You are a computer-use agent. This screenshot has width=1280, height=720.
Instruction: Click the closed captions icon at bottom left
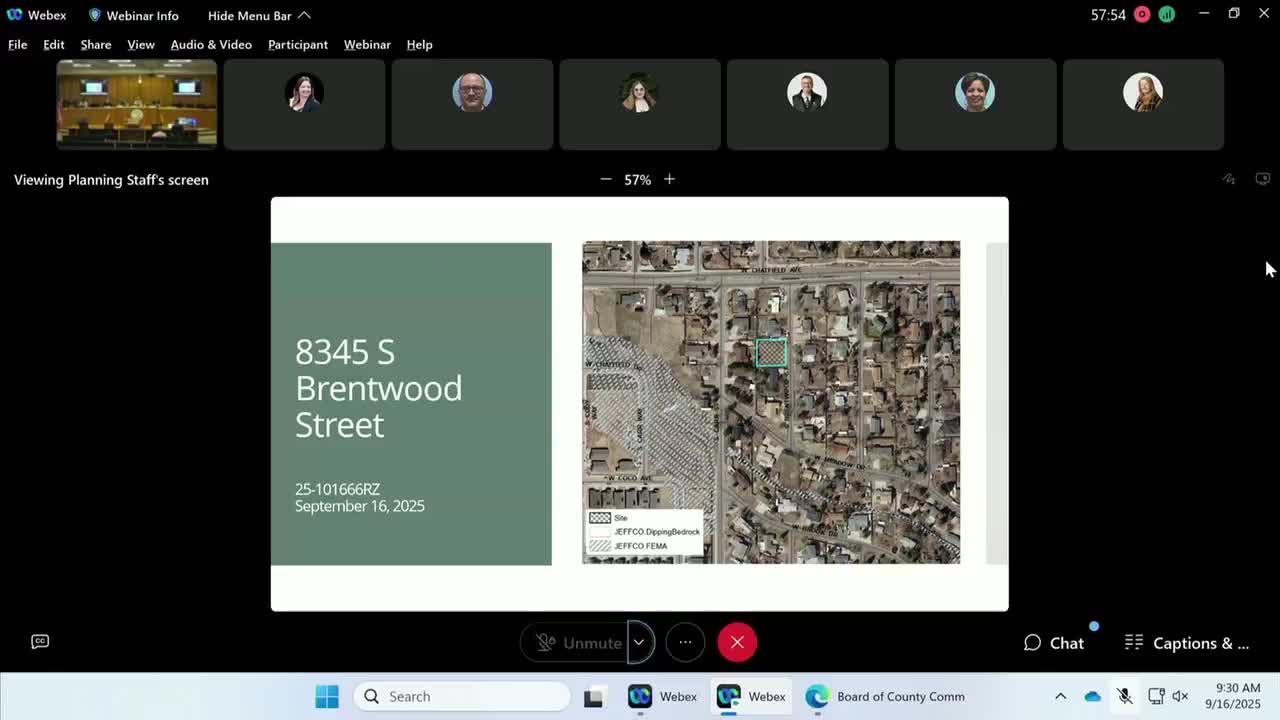(40, 642)
